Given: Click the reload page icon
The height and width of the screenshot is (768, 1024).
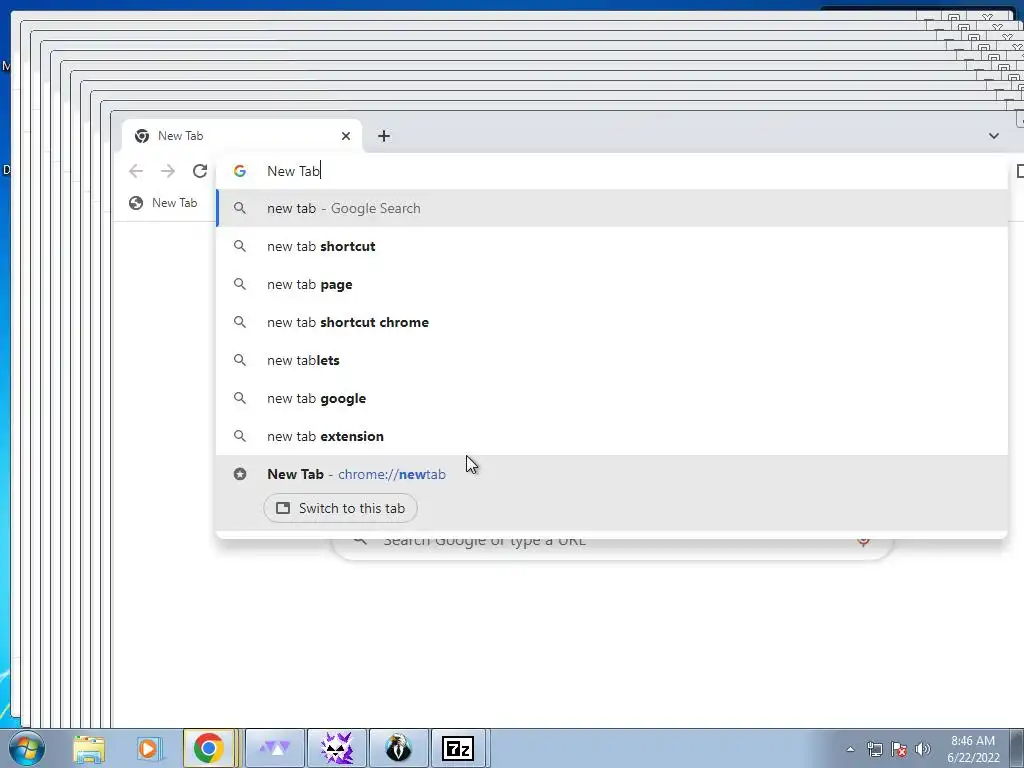Looking at the screenshot, I should pos(200,171).
